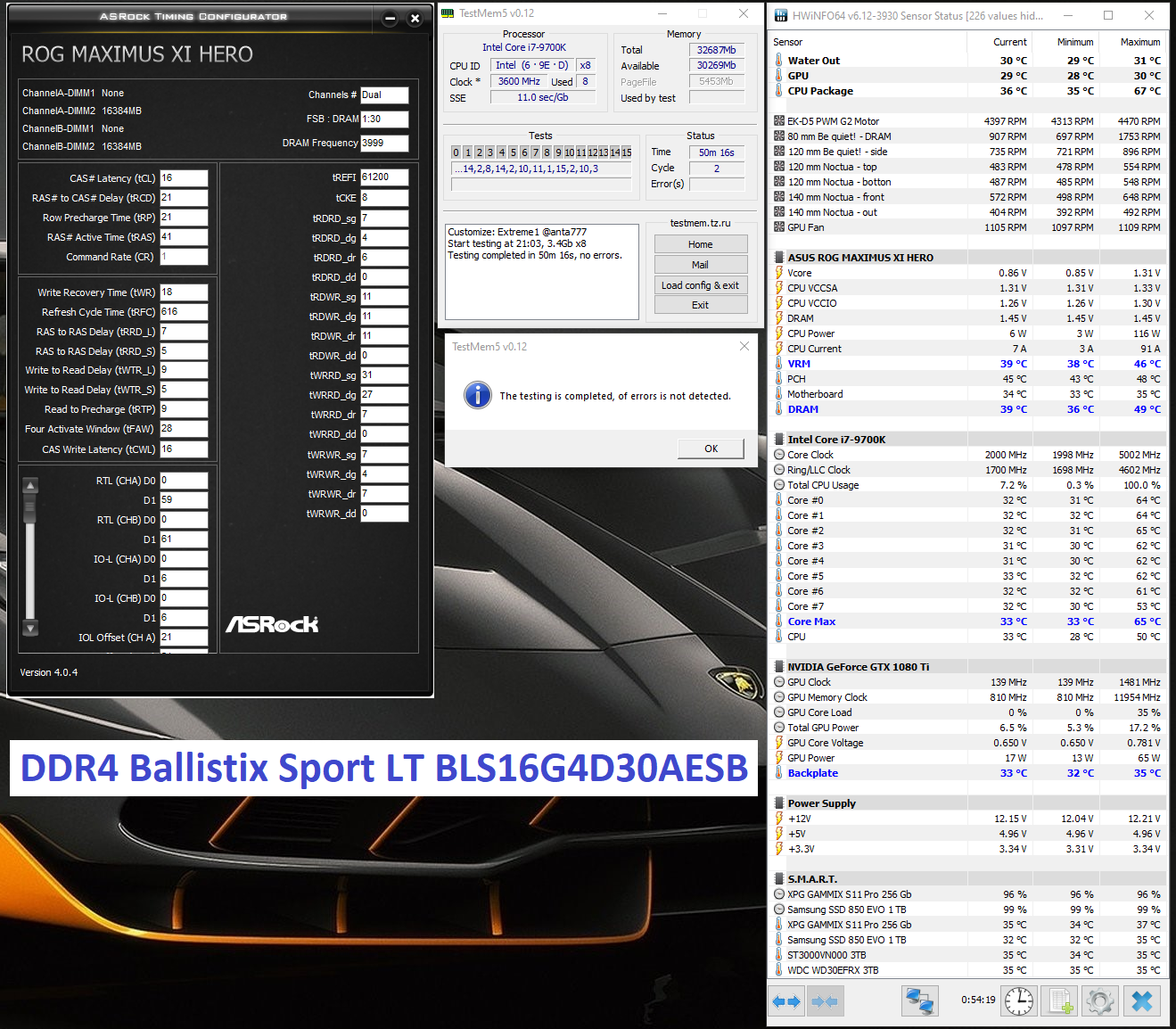Click the TestMem5 title bar chip icon

[448, 13]
